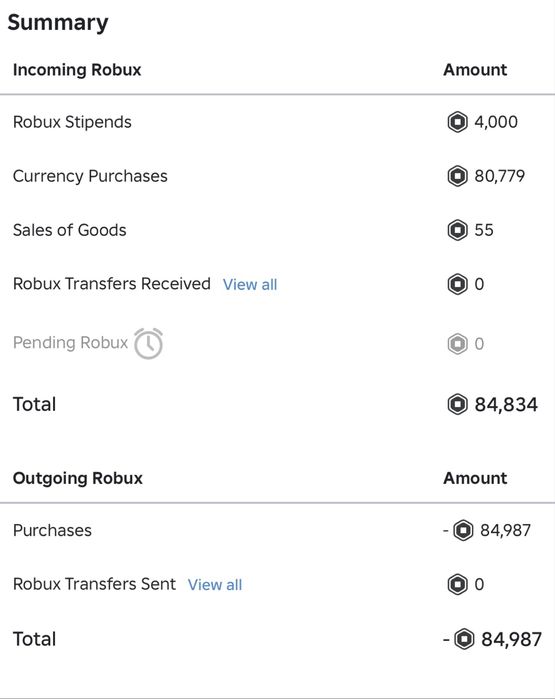Click Robux icon beside incoming total 84,834

pyautogui.click(x=457, y=404)
